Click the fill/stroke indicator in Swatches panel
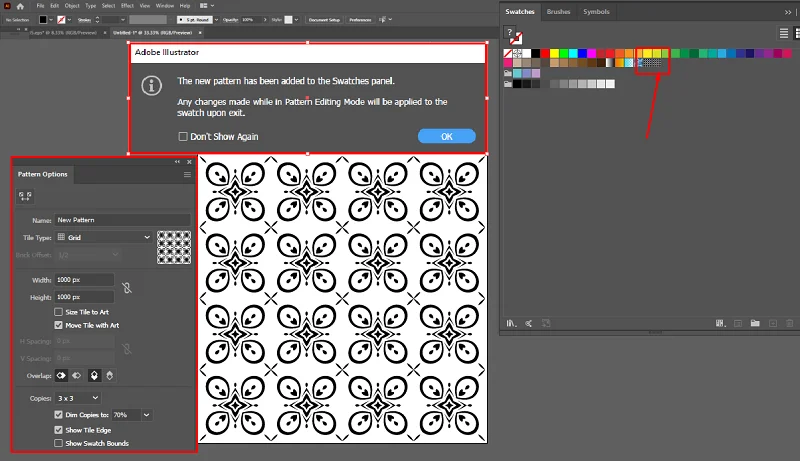This screenshot has height=461, width=800. [515, 38]
